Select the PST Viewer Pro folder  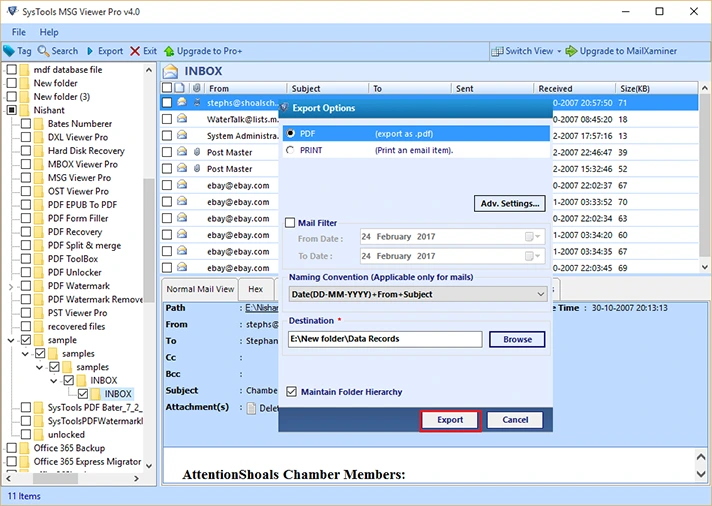point(77,313)
